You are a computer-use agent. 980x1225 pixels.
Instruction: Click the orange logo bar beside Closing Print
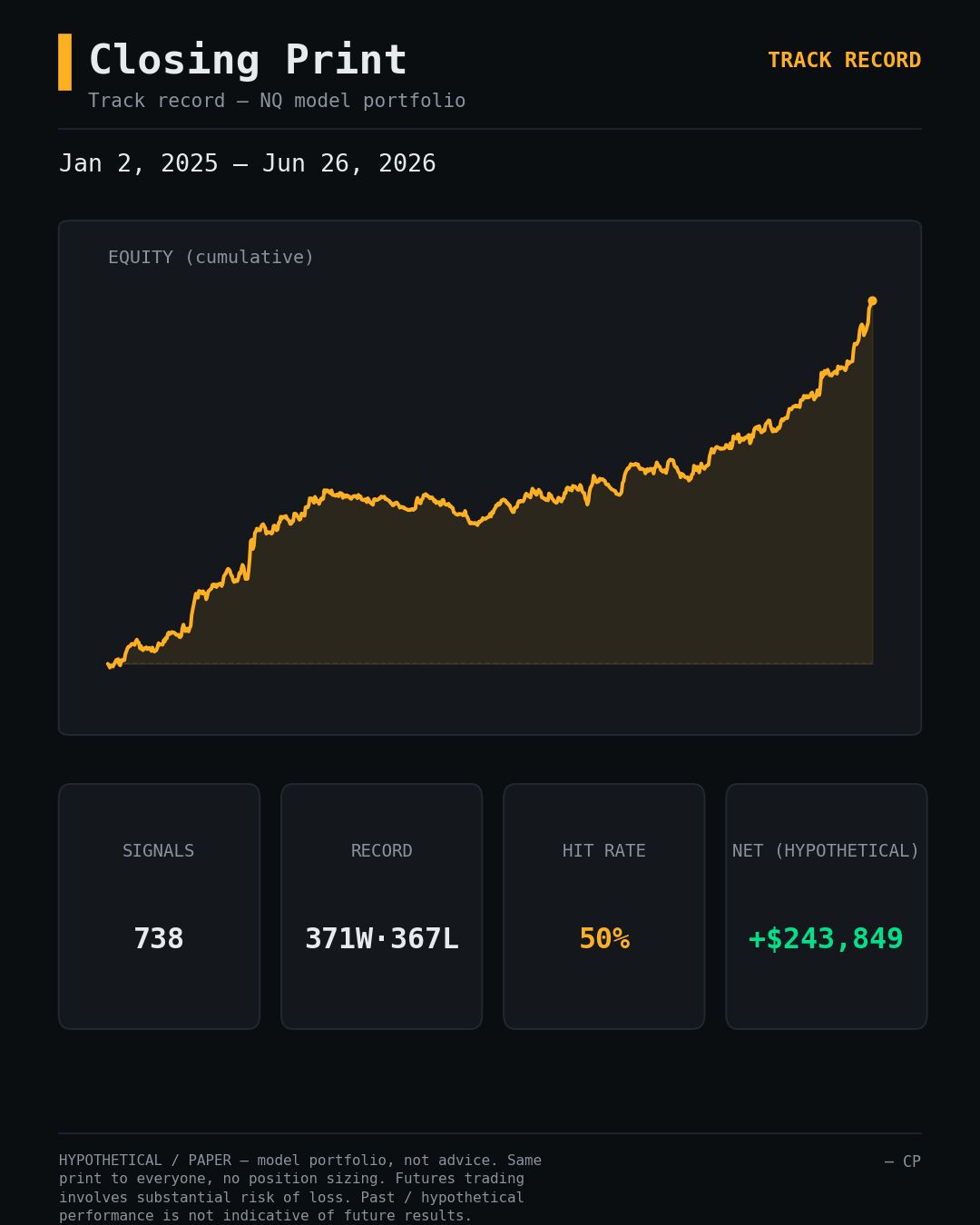point(64,62)
